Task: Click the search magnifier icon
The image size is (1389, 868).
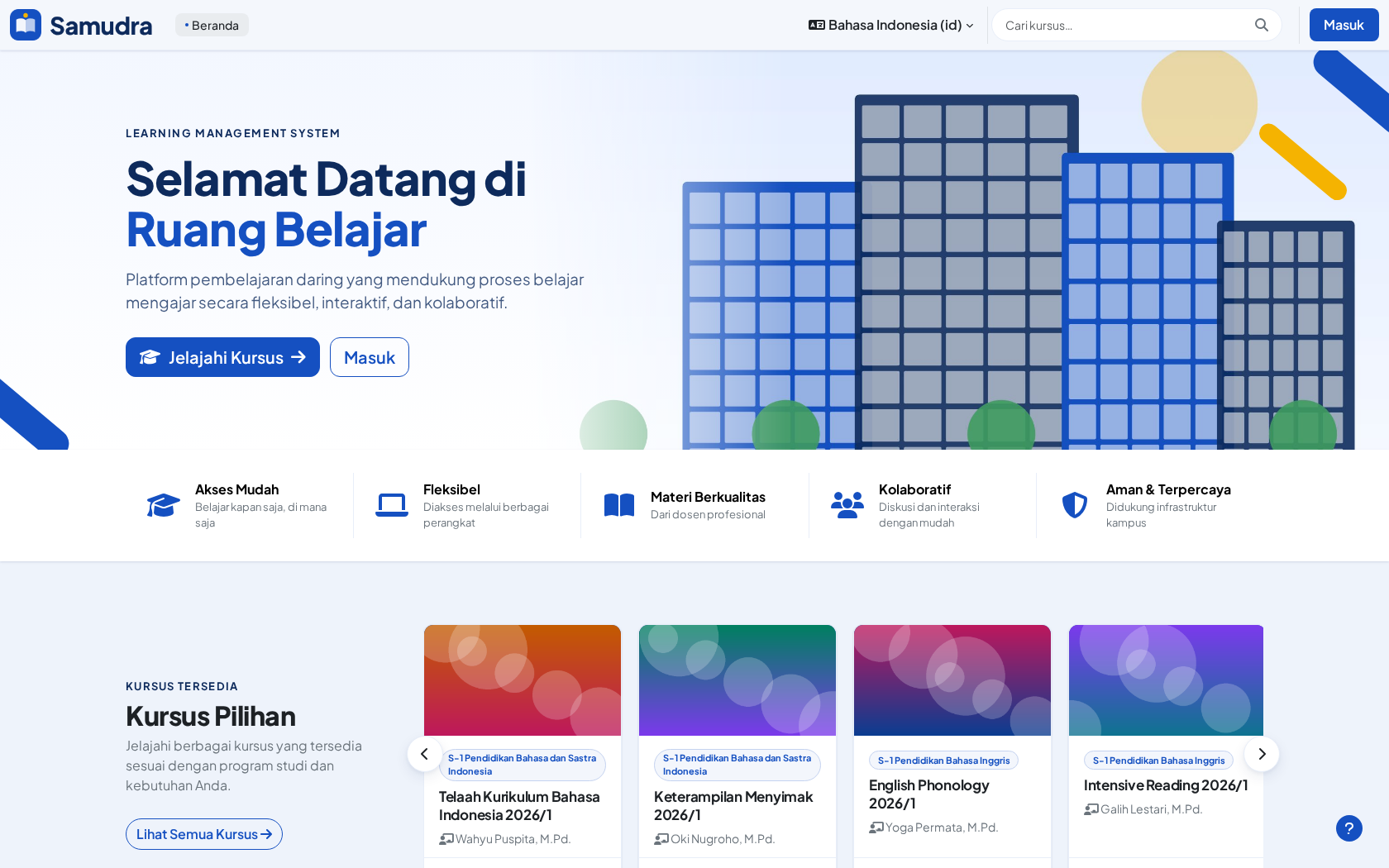Action: [x=1262, y=25]
